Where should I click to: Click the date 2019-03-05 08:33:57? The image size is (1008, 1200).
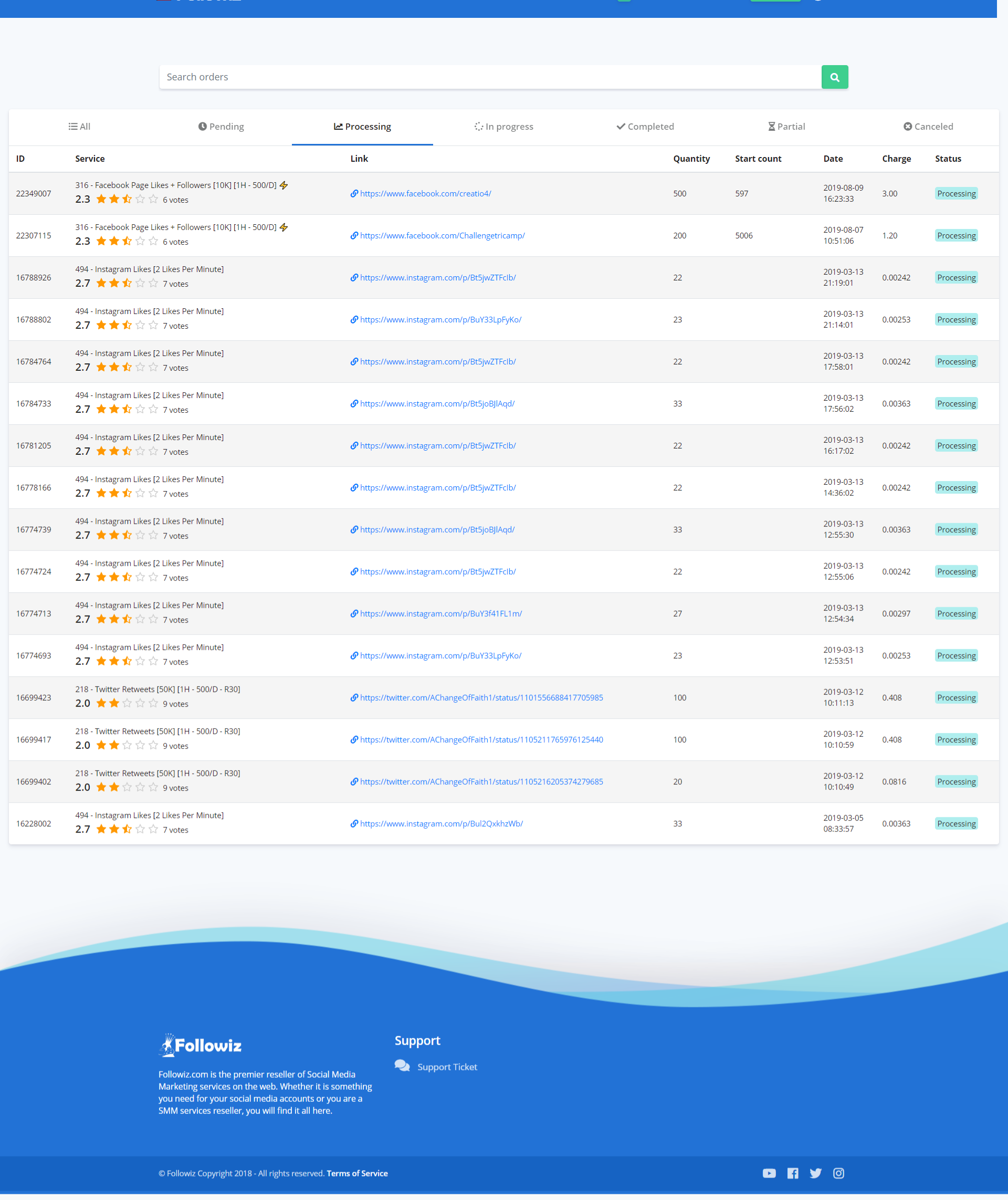(843, 824)
